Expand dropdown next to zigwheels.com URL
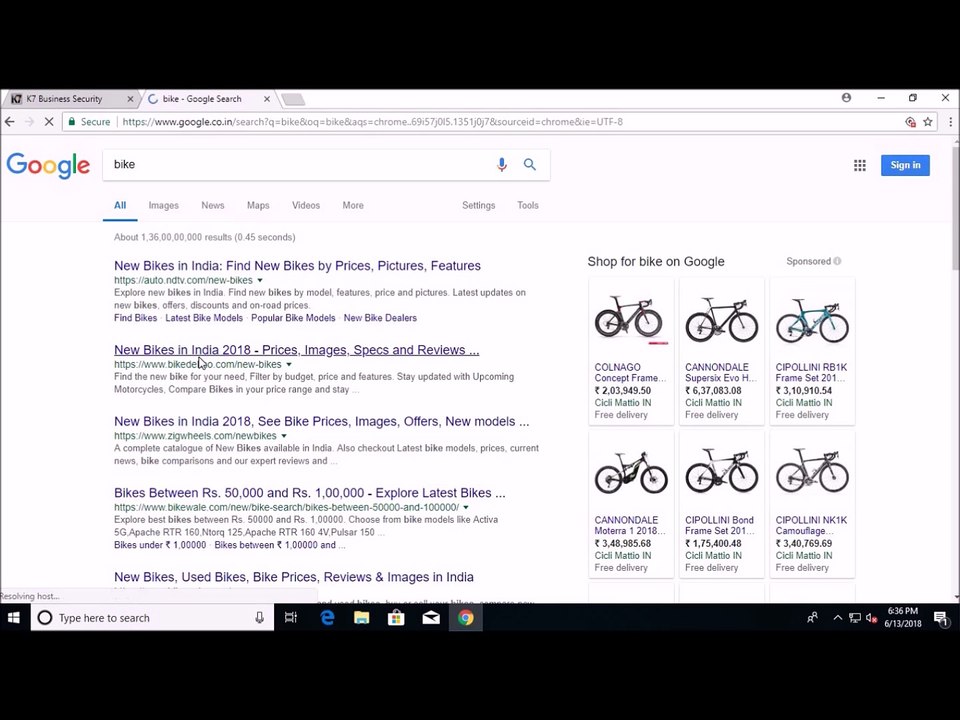 click(283, 436)
